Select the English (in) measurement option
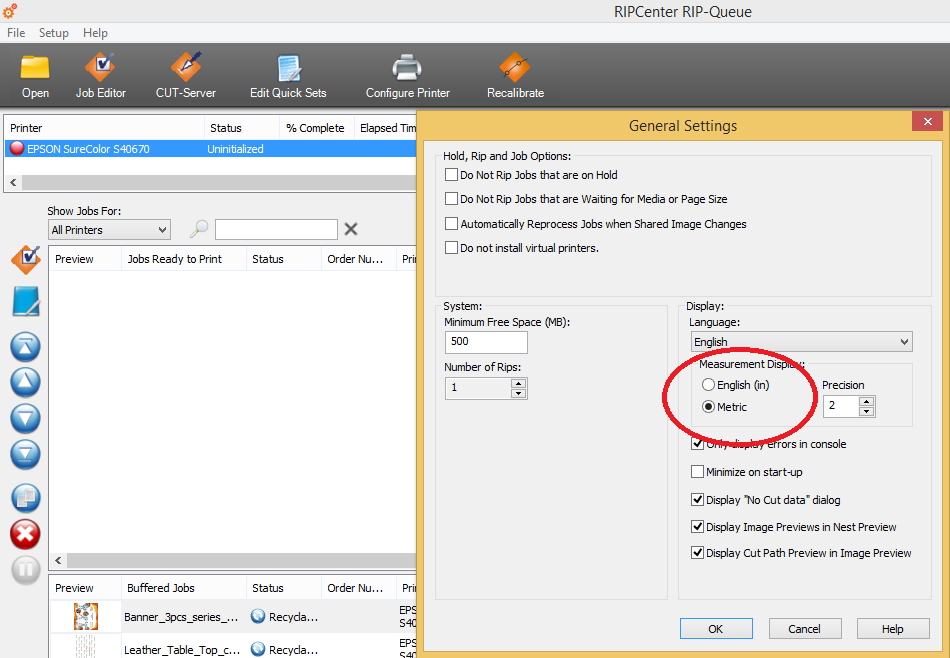This screenshot has height=658, width=950. pyautogui.click(x=709, y=385)
